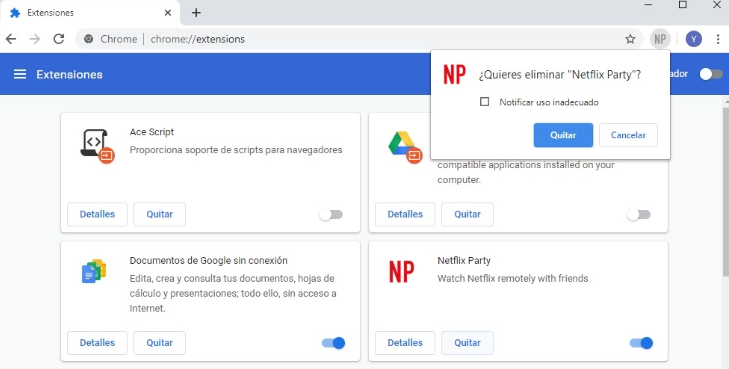729x369 pixels.
Task: Toggle developer mode switch in header
Action: pyautogui.click(x=711, y=74)
